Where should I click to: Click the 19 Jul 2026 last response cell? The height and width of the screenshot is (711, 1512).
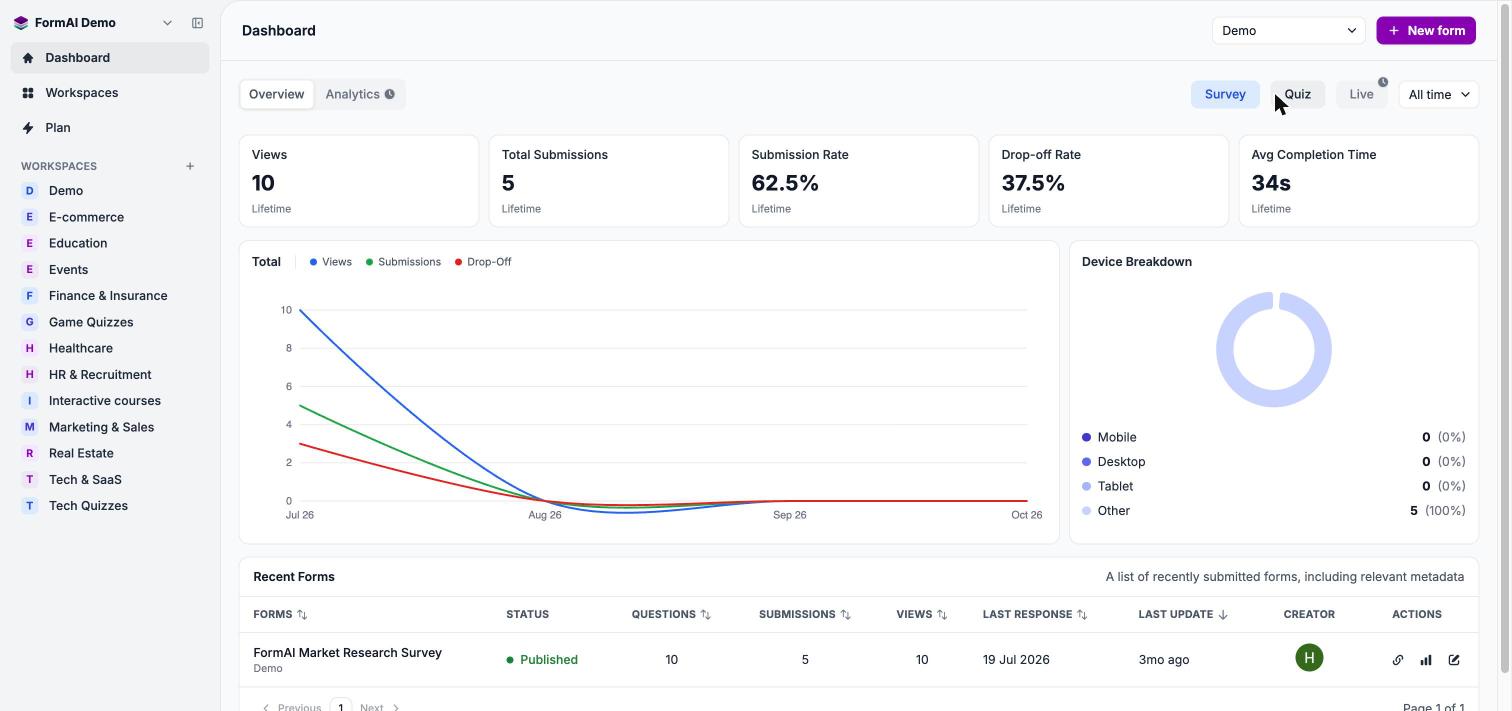click(1016, 660)
